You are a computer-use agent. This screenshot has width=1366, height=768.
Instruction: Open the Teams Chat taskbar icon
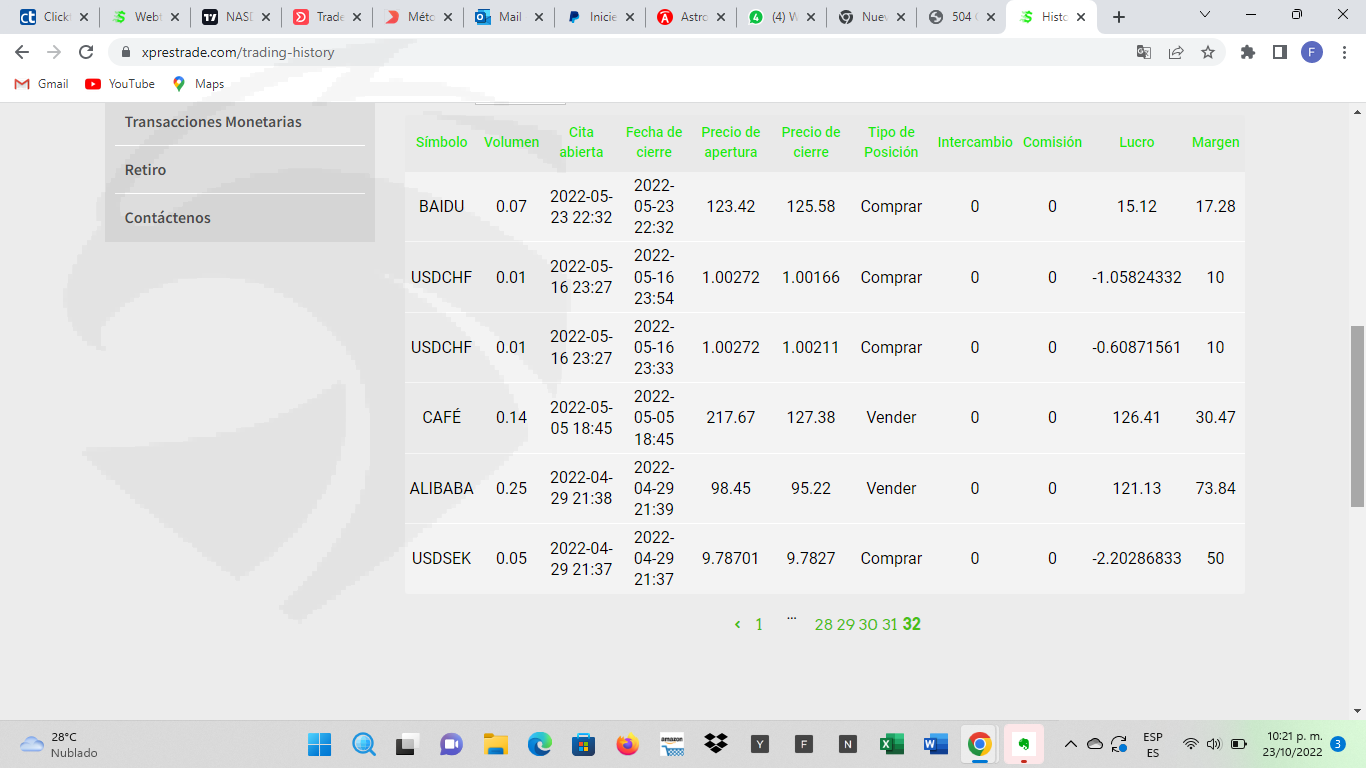click(451, 744)
